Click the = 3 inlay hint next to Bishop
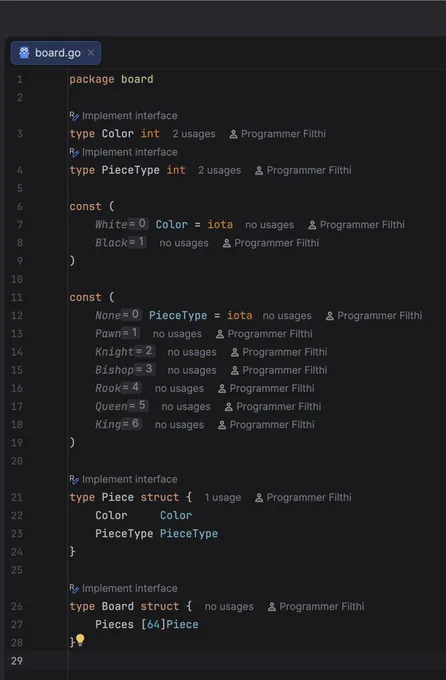The width and height of the screenshot is (446, 680). point(145,369)
